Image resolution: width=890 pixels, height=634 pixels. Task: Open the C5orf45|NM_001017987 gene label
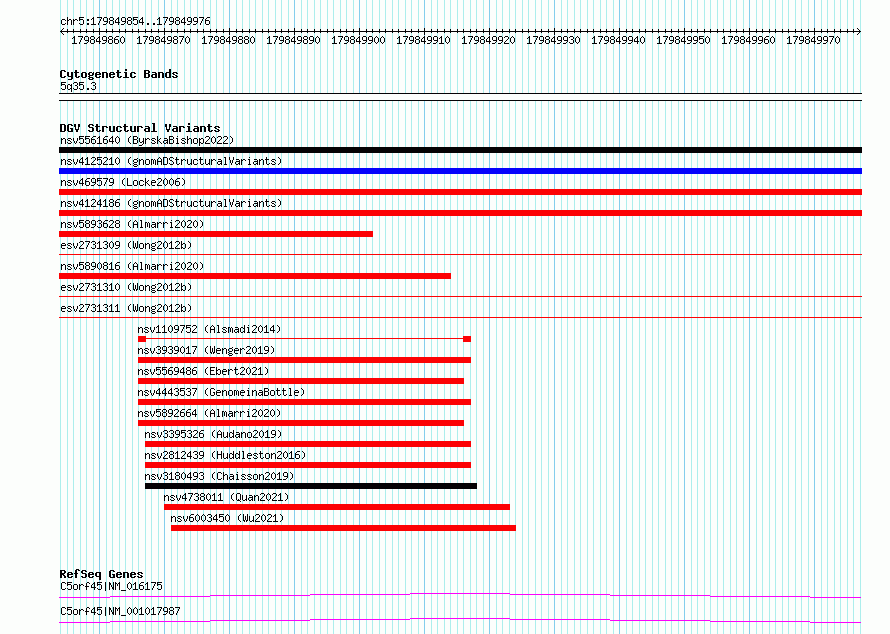click(x=120, y=611)
